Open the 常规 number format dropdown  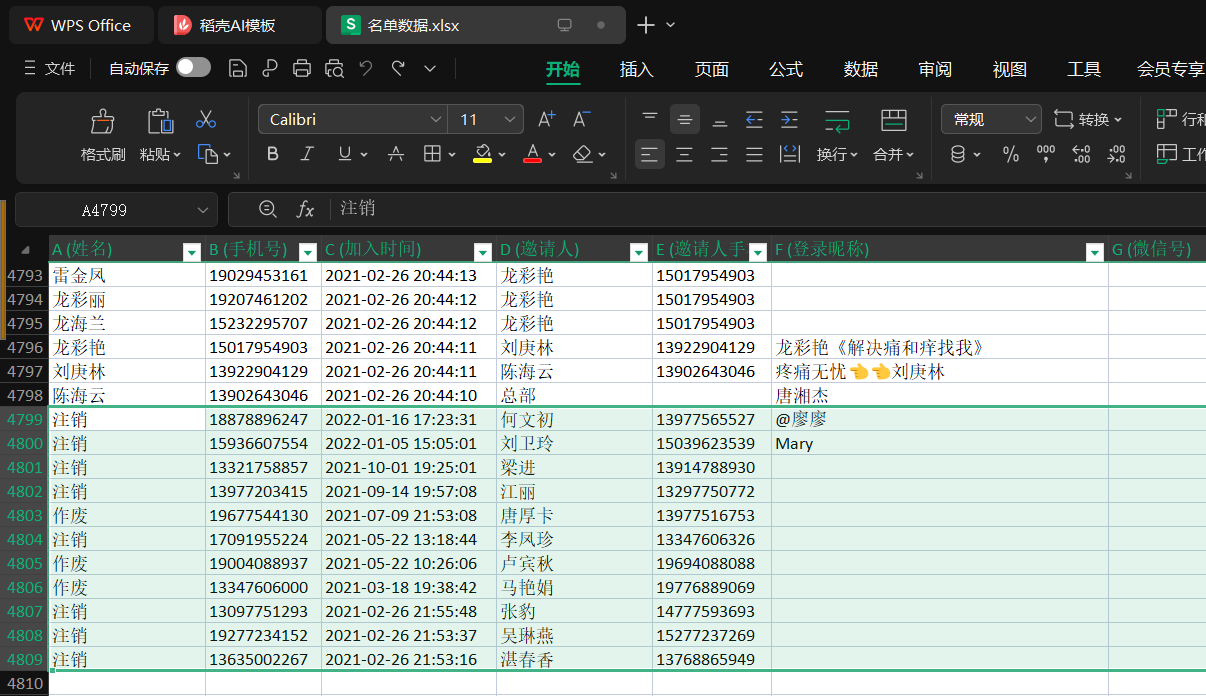[x=1031, y=120]
